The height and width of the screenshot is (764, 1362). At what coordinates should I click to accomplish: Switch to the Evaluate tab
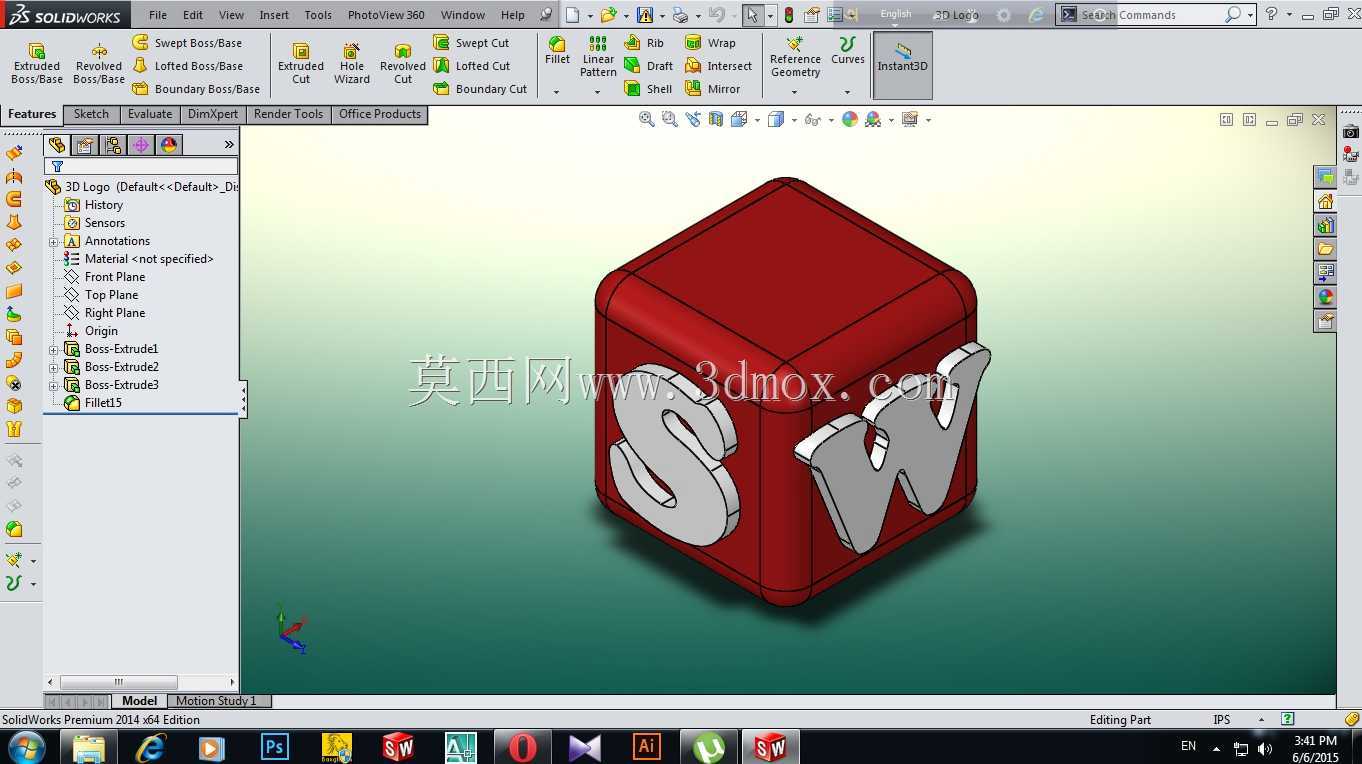pos(150,114)
